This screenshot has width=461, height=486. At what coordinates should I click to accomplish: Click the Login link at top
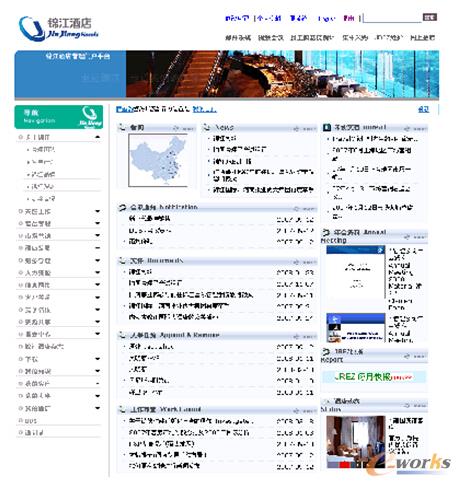click(x=326, y=18)
